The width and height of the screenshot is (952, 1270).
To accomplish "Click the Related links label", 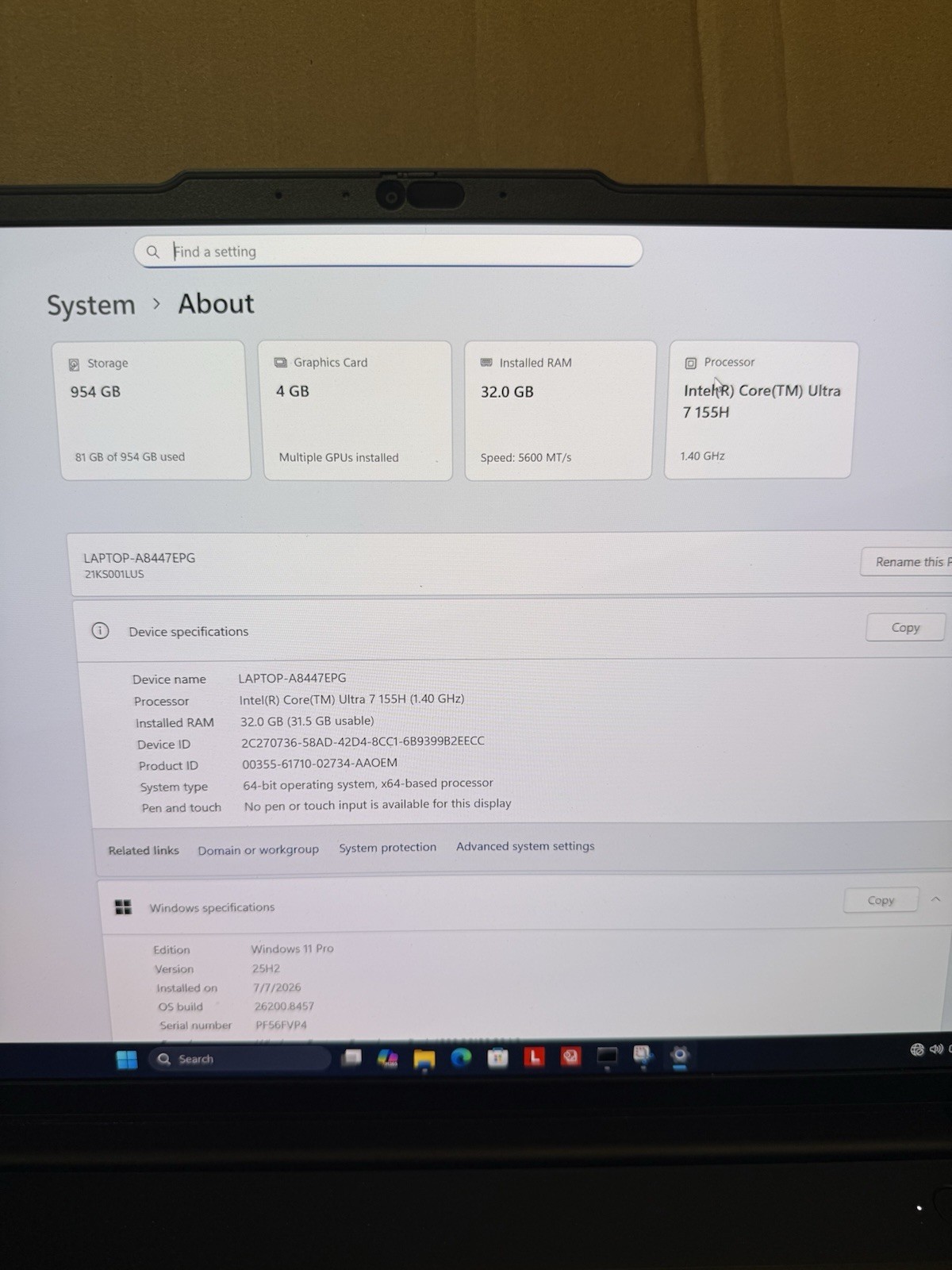I will click(x=144, y=850).
